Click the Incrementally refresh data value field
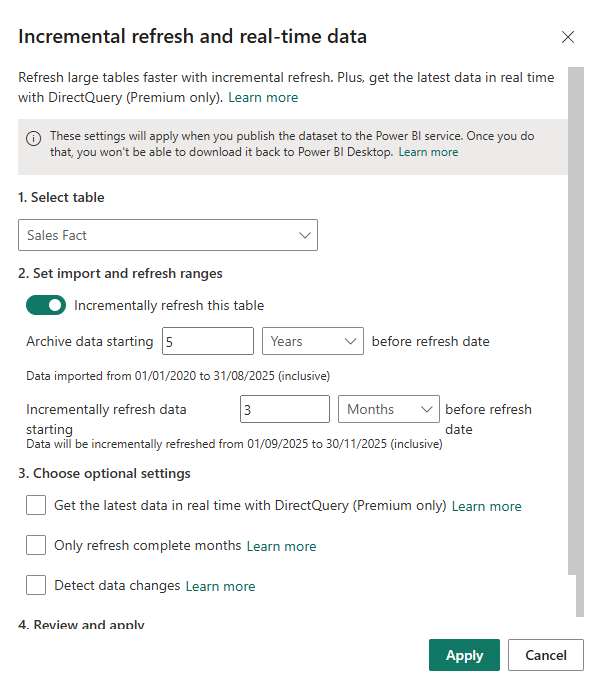602x685 pixels. [x=285, y=409]
